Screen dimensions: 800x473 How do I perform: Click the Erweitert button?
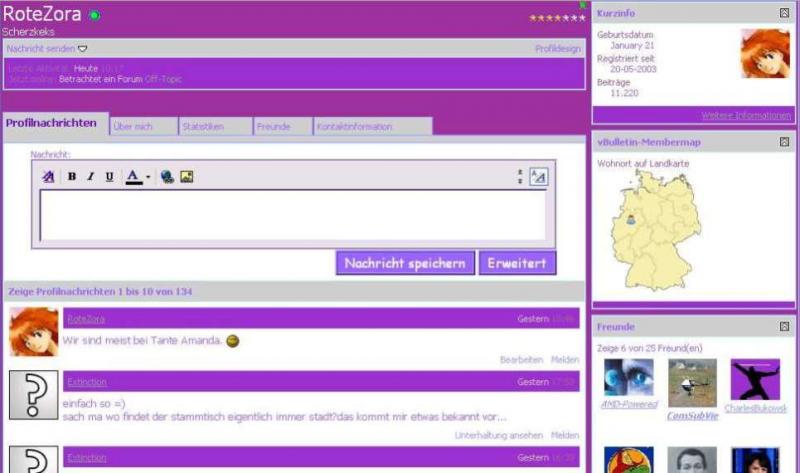[x=516, y=263]
